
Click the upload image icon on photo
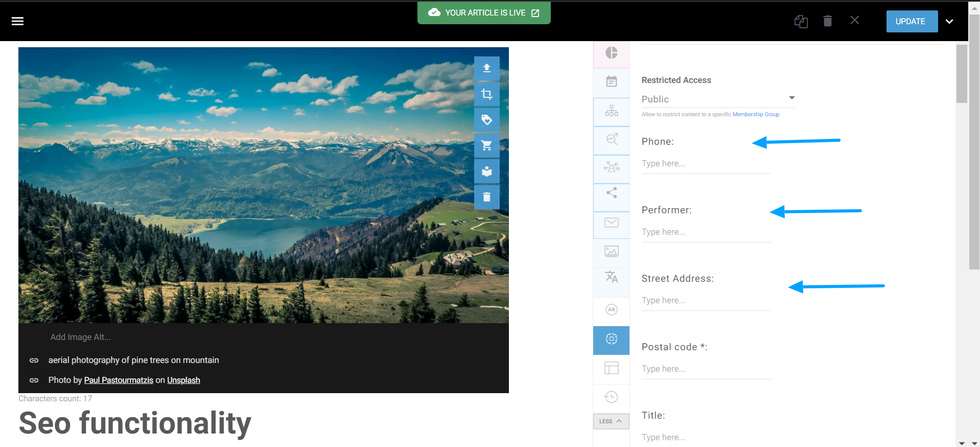coord(486,69)
